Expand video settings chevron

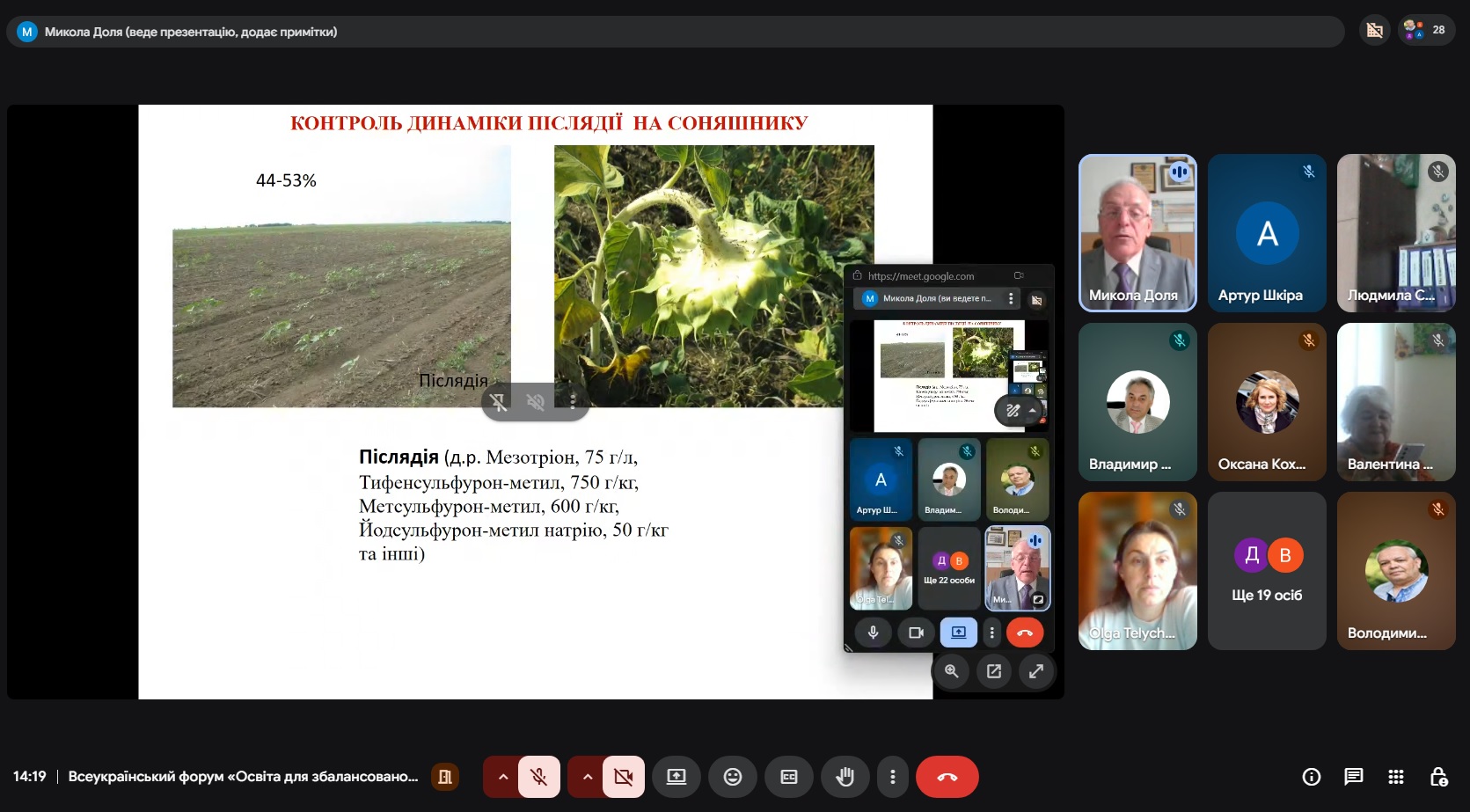tap(587, 777)
